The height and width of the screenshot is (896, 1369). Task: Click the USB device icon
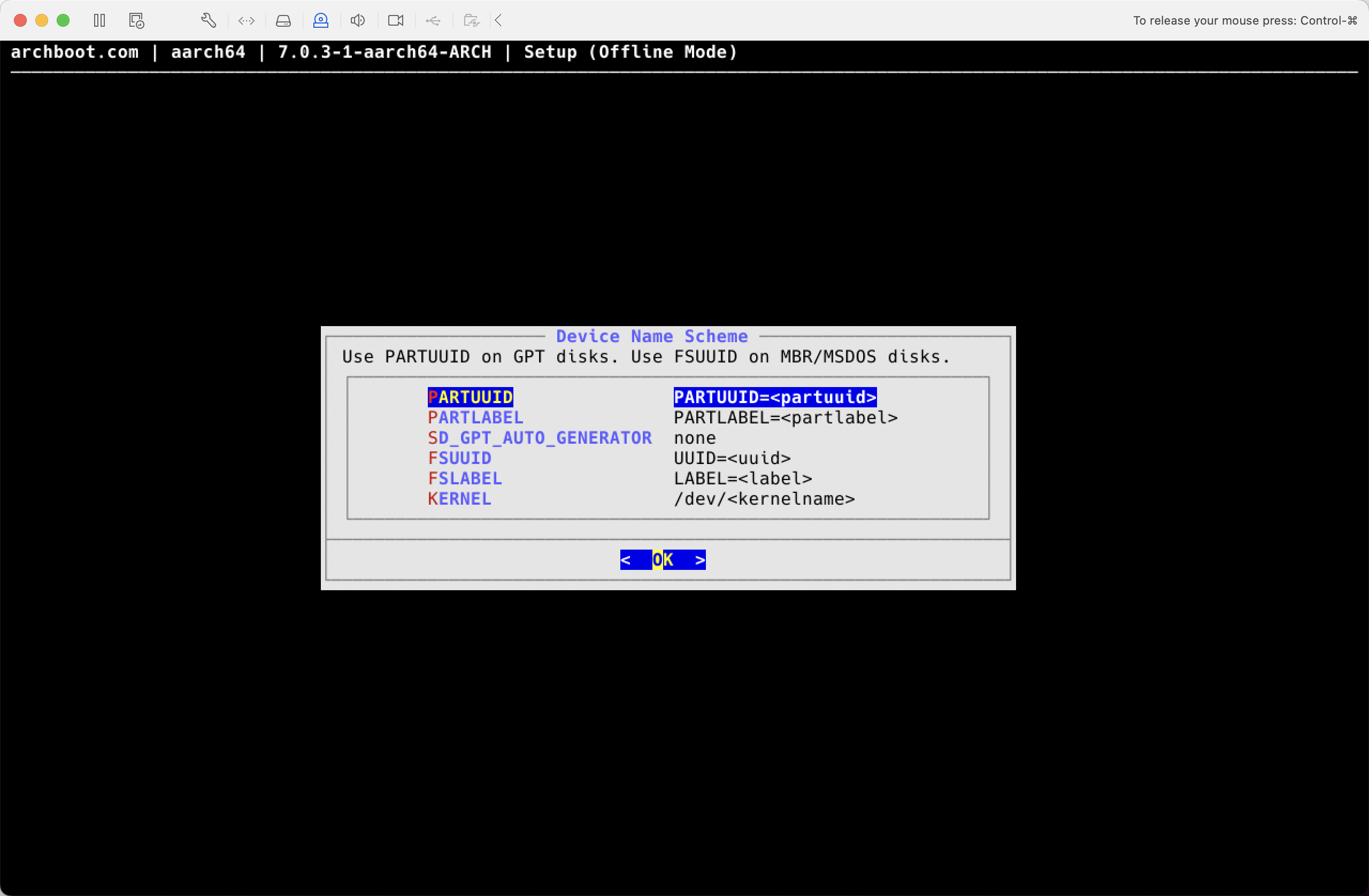(433, 21)
